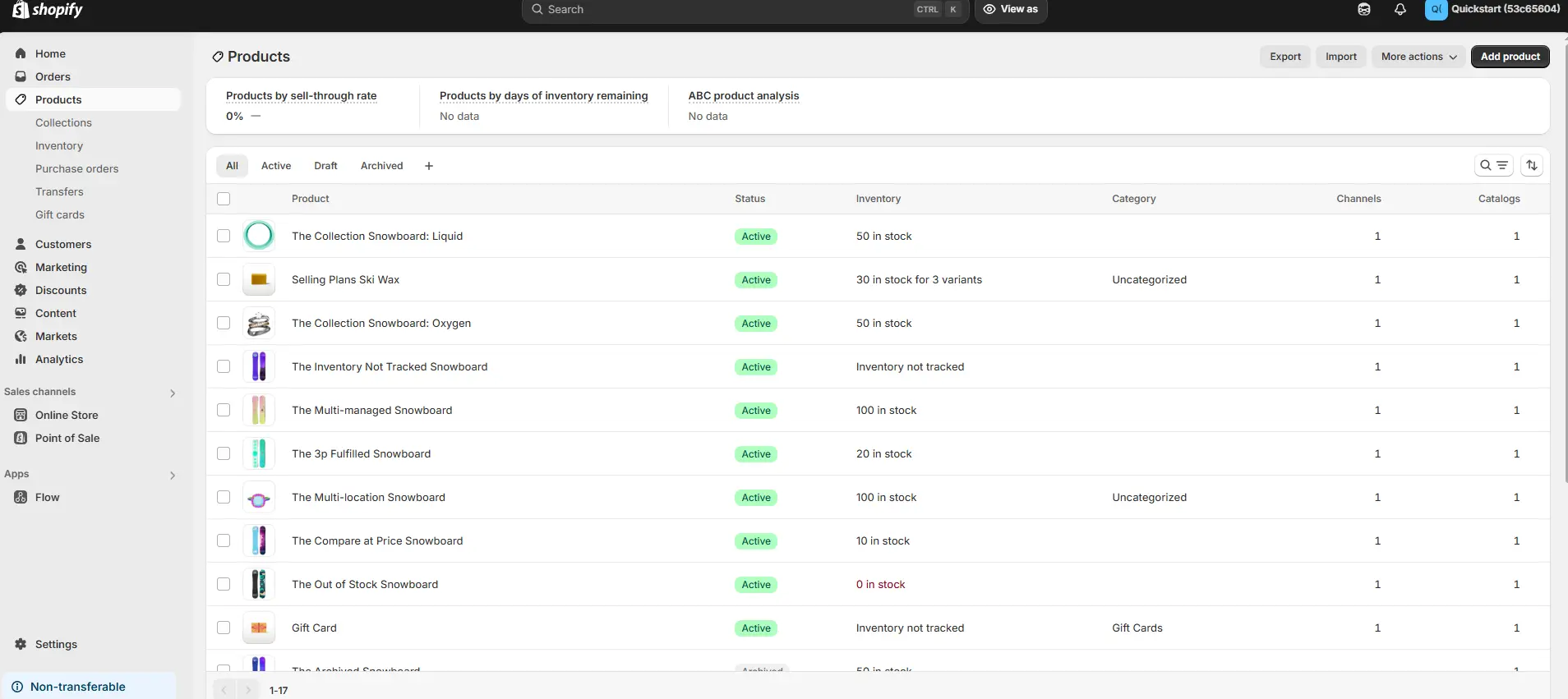Open Collections in the sidebar

[63, 122]
